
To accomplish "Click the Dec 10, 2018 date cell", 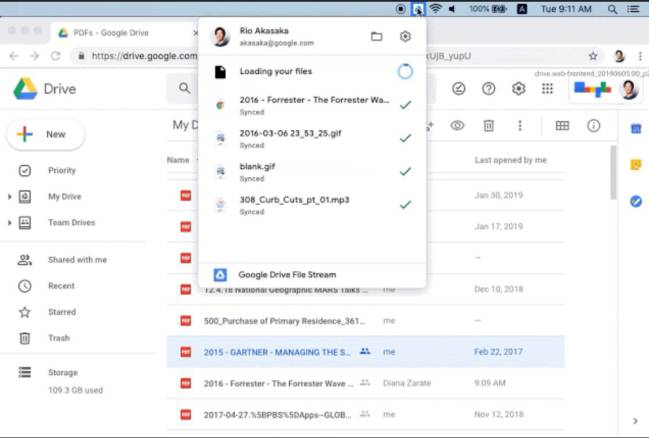I will point(498,289).
